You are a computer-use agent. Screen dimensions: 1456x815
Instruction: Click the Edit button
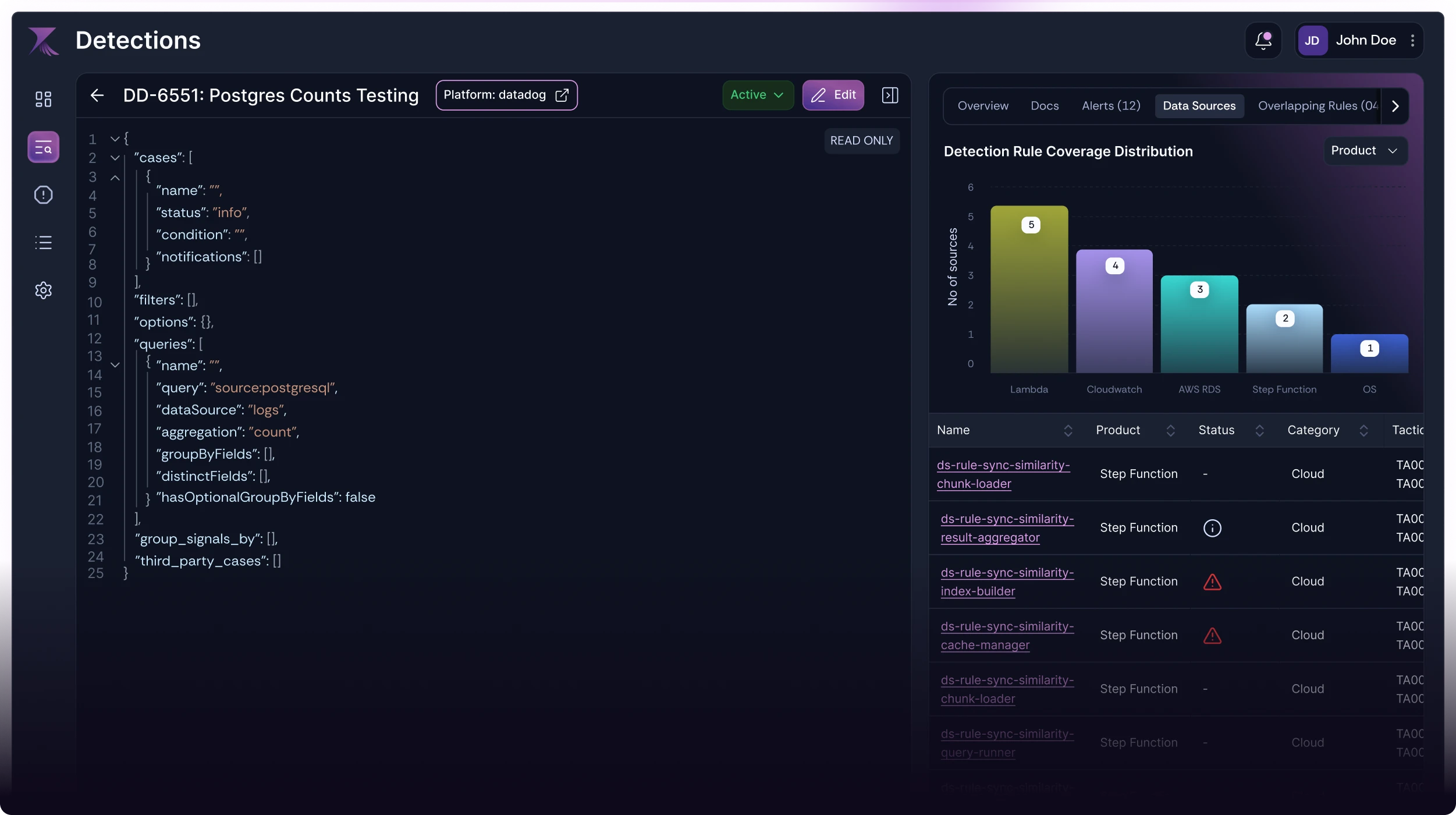(833, 95)
